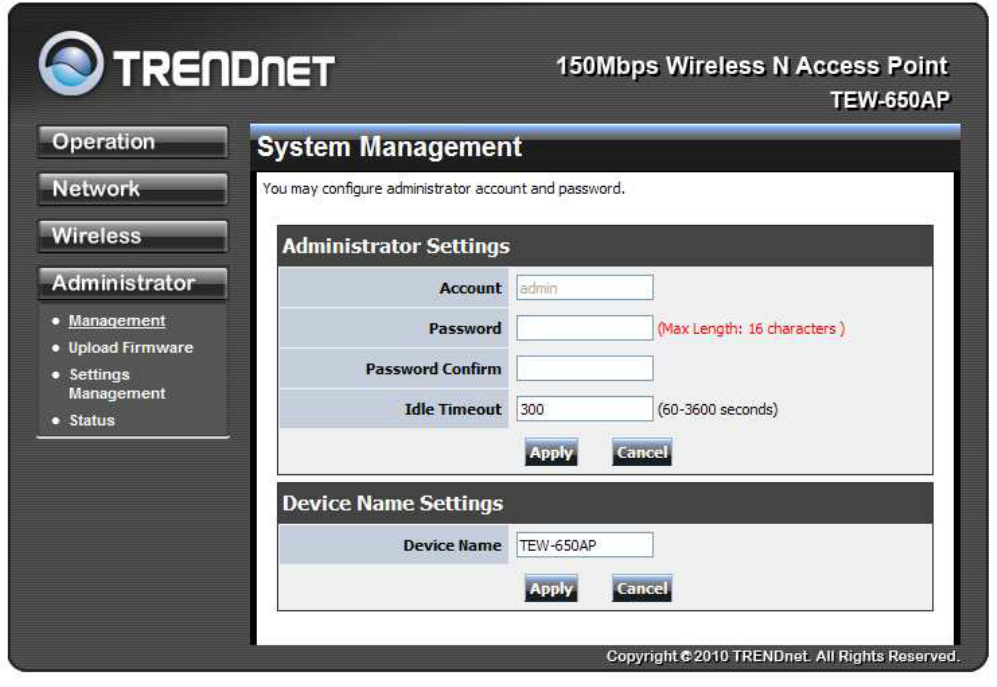Click the '150Mbps Wireless N Access Point' title
The image size is (997, 687).
[752, 66]
